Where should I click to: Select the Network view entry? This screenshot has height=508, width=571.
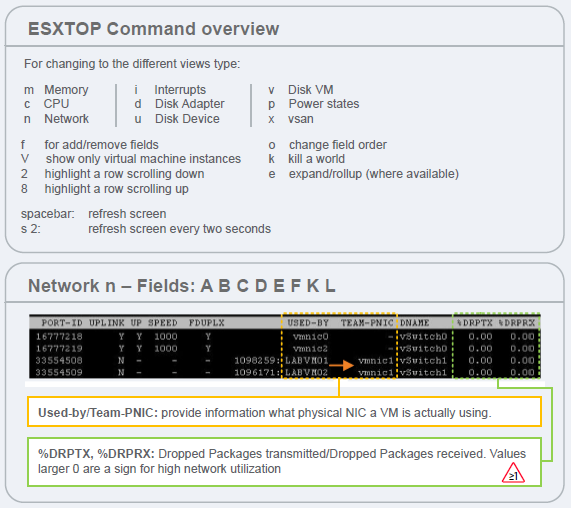point(56,119)
